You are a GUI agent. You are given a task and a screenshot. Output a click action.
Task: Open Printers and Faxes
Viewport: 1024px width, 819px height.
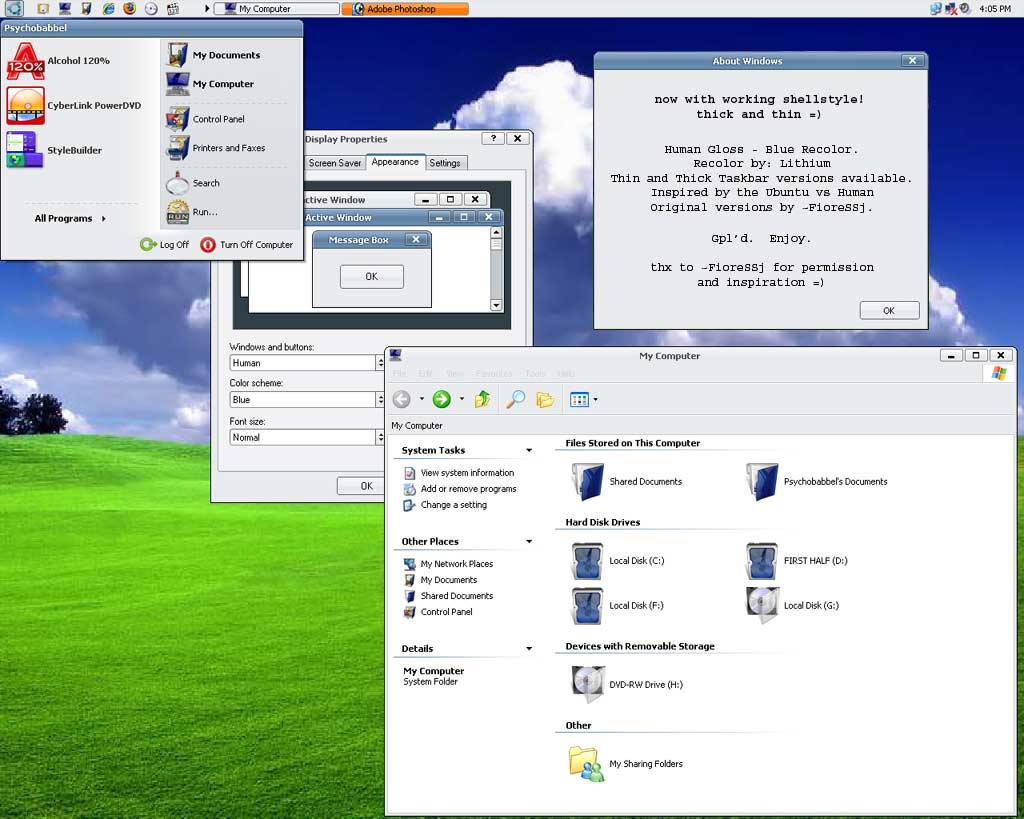(x=228, y=148)
